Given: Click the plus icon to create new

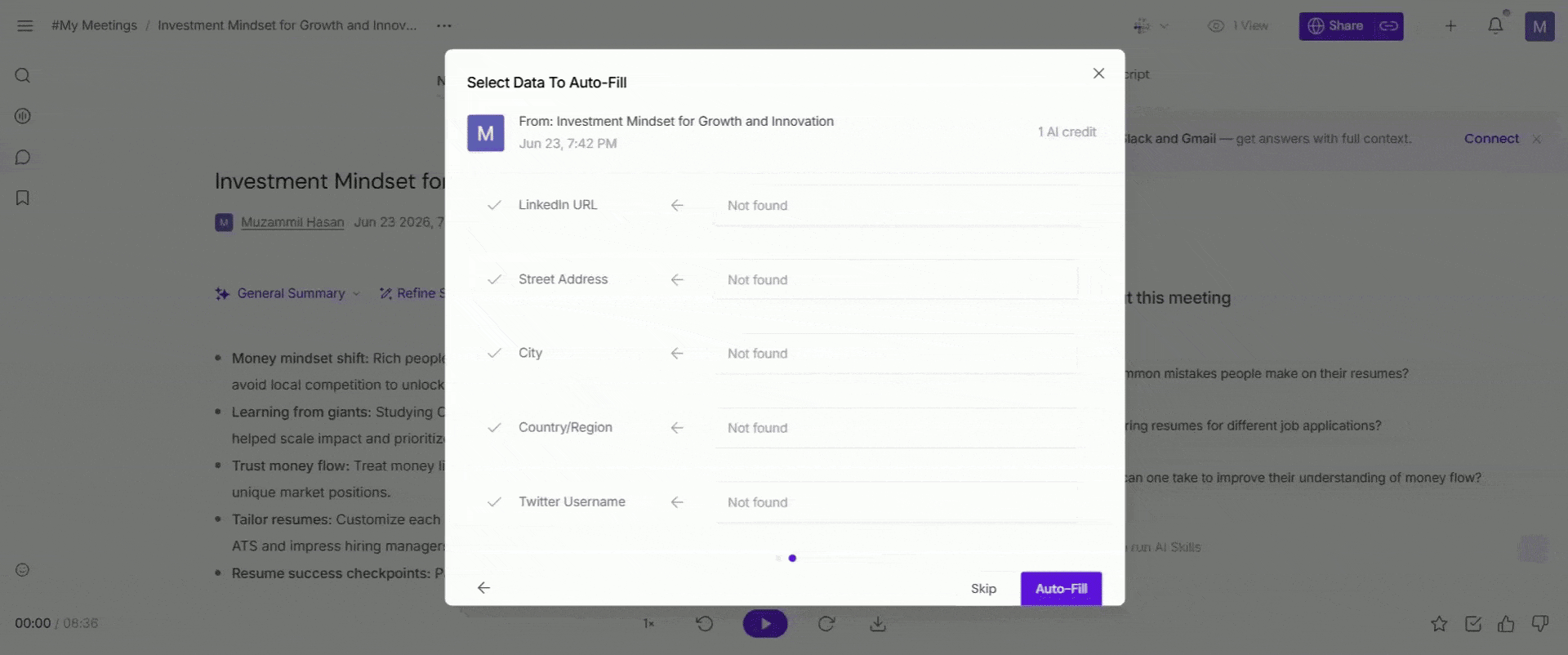Looking at the screenshot, I should click(1450, 26).
